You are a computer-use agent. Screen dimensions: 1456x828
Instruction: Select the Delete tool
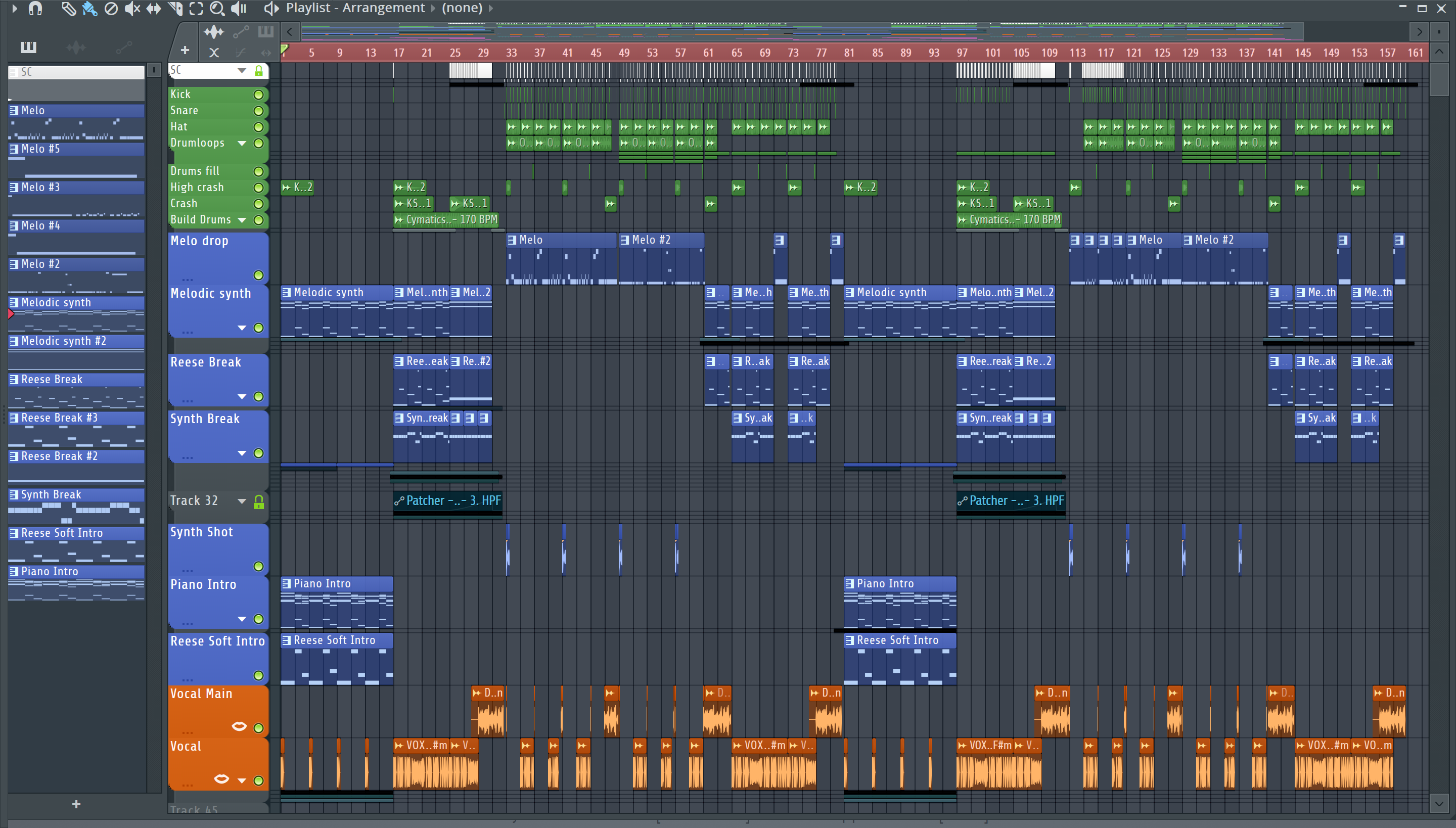click(111, 8)
